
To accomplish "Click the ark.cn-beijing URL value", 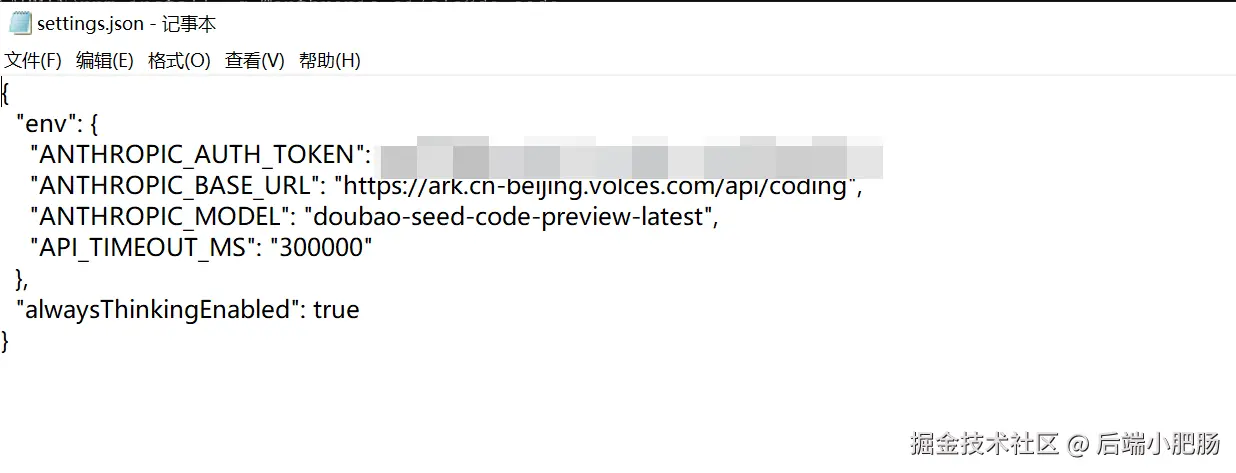I will (x=597, y=186).
